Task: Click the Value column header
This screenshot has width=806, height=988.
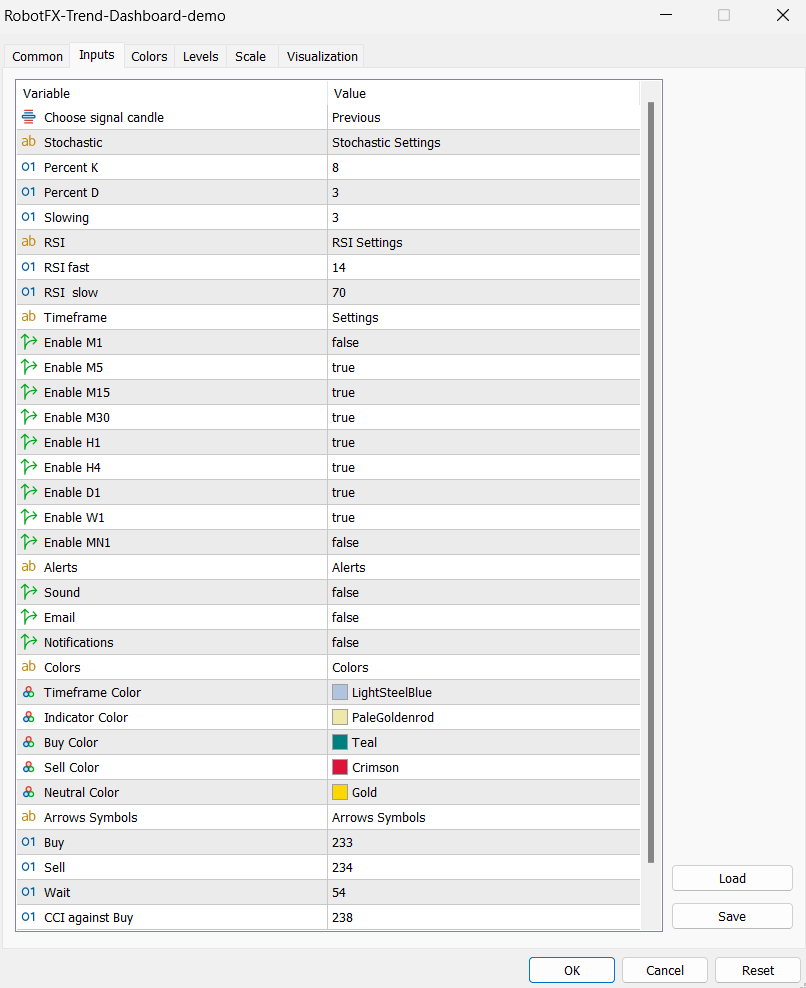Action: [483, 93]
